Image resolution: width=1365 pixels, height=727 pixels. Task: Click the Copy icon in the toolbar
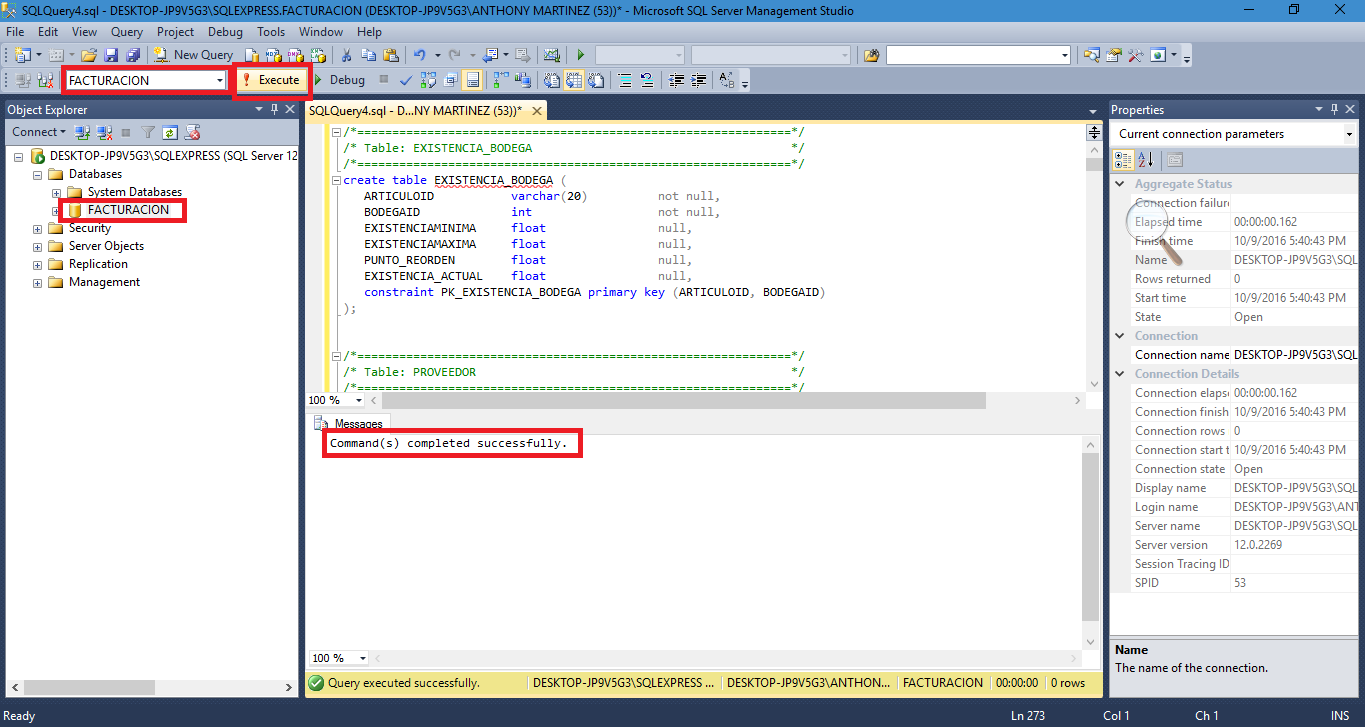tap(368, 55)
